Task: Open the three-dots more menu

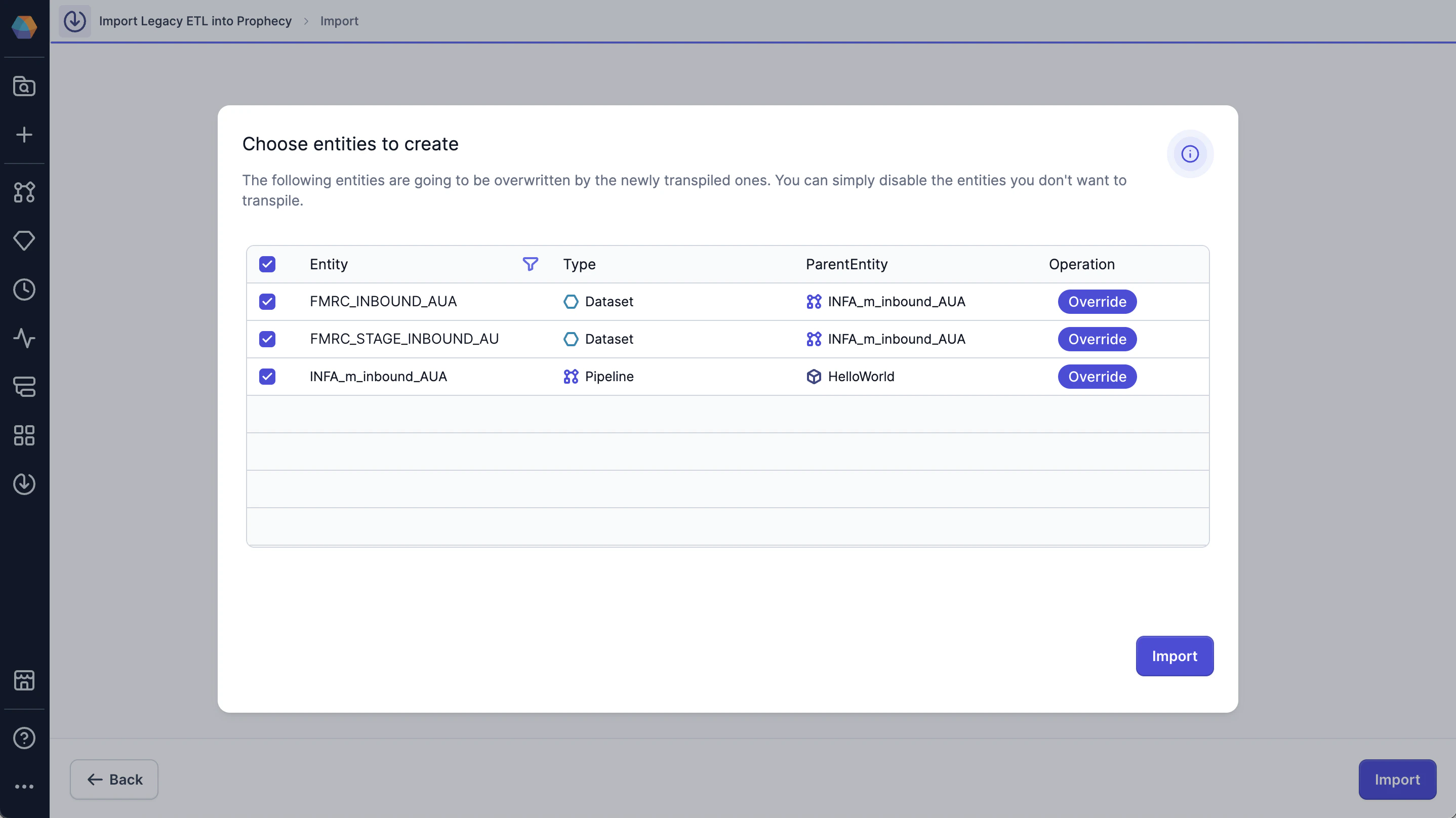Action: coord(24,786)
